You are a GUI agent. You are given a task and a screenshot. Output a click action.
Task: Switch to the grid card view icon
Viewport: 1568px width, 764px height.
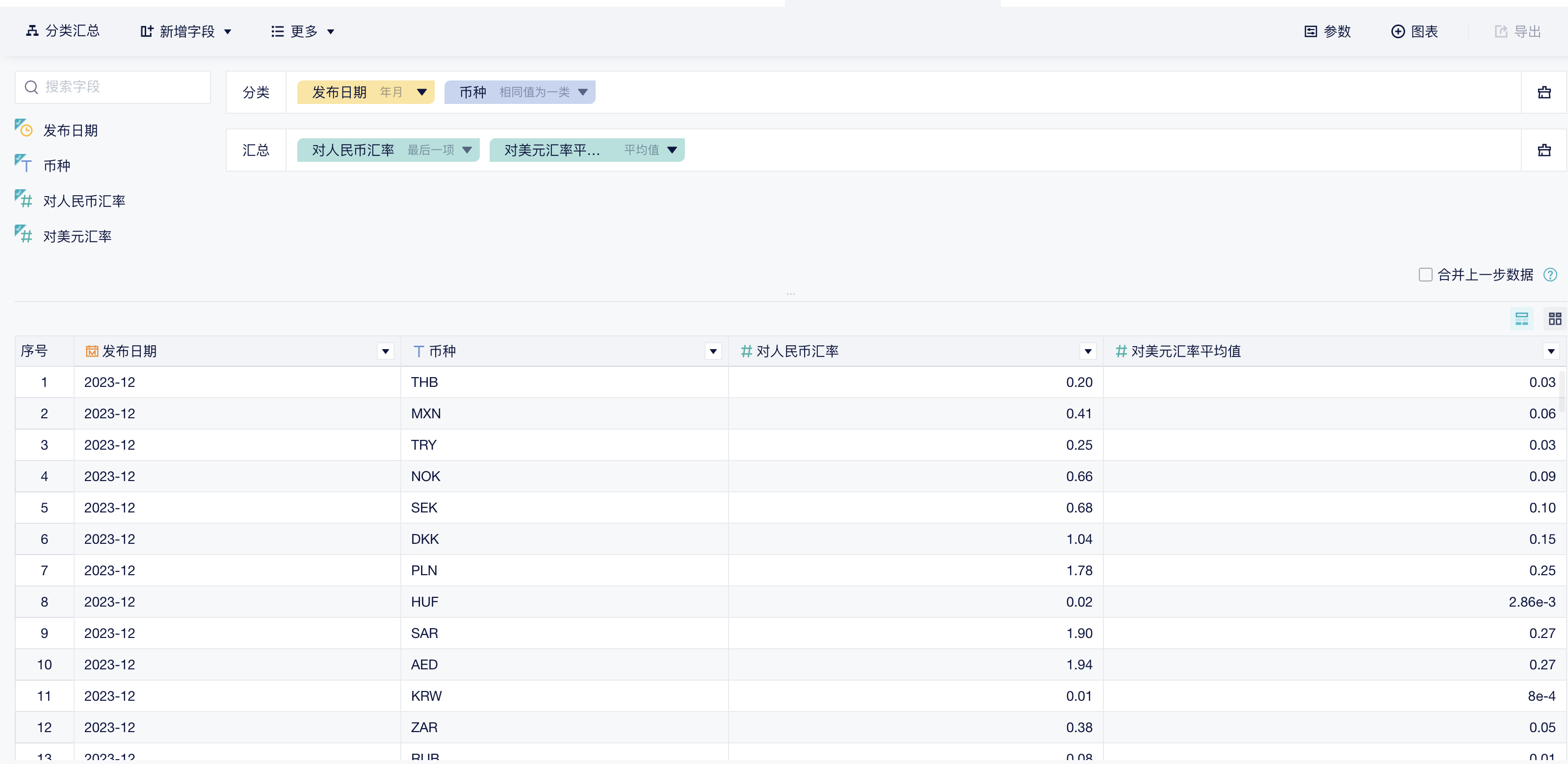tap(1555, 319)
